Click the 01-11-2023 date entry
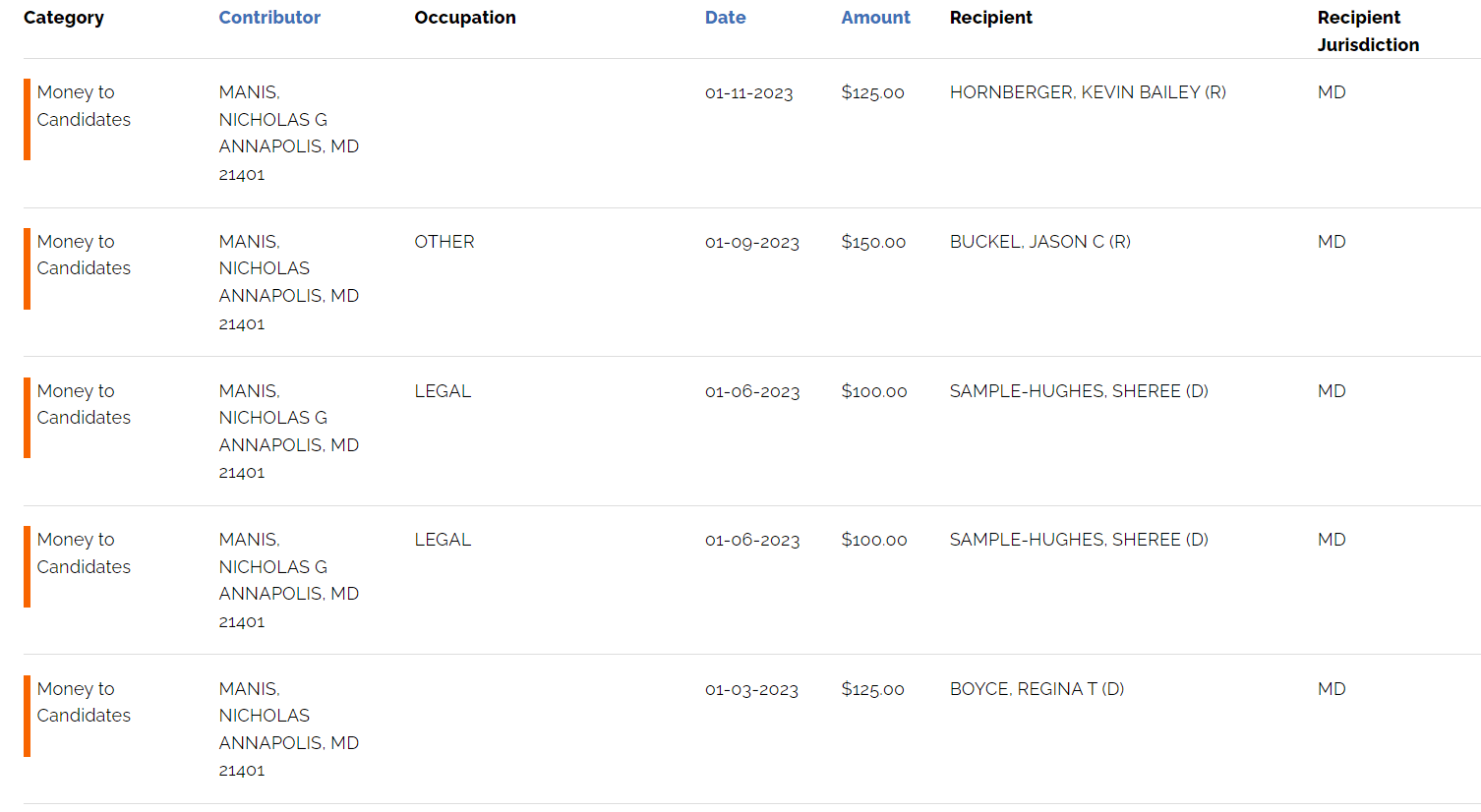The image size is (1481, 812). pos(748,93)
